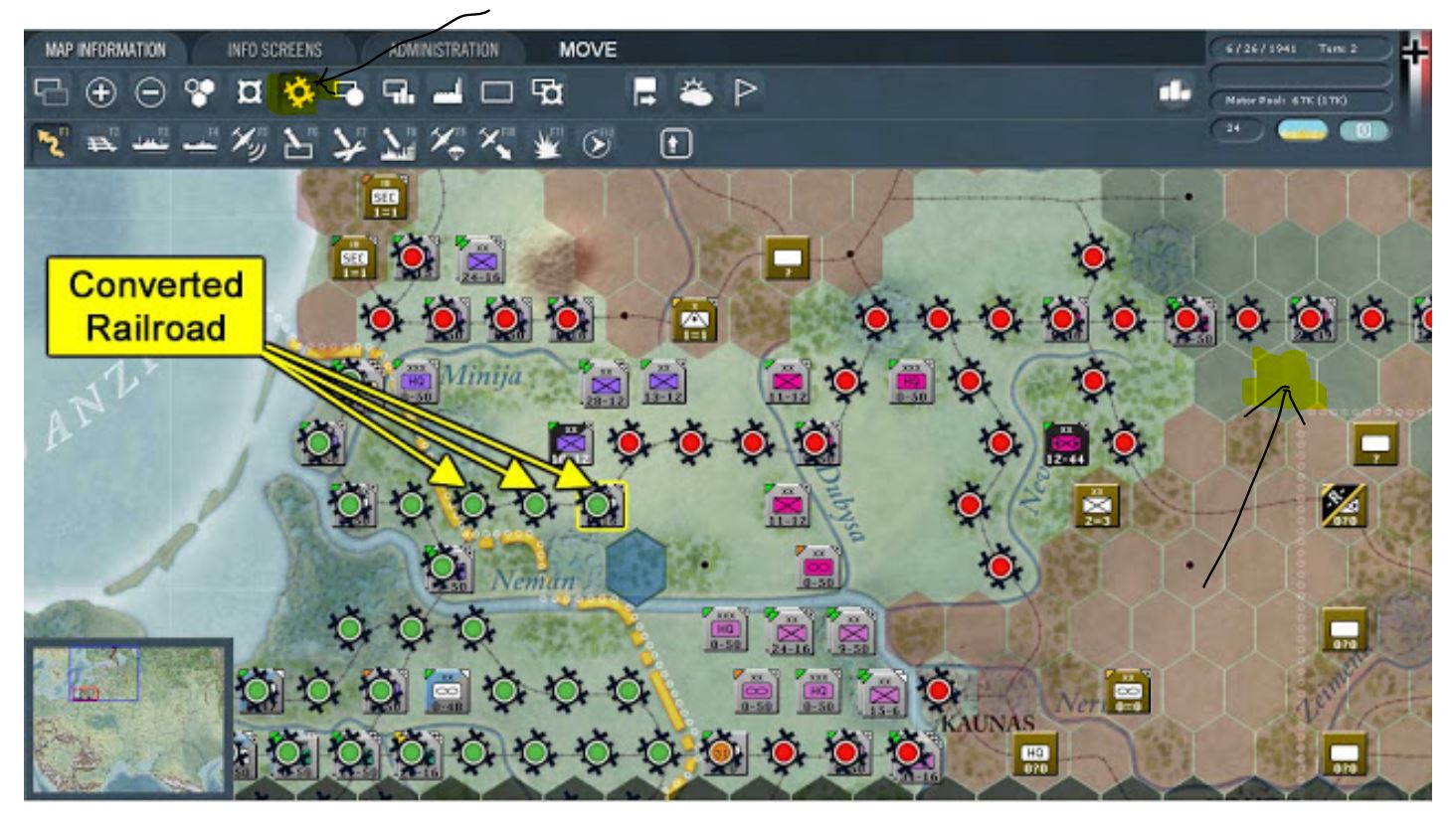Click the 24 admin points field
The image size is (1456, 828).
click(x=1236, y=129)
